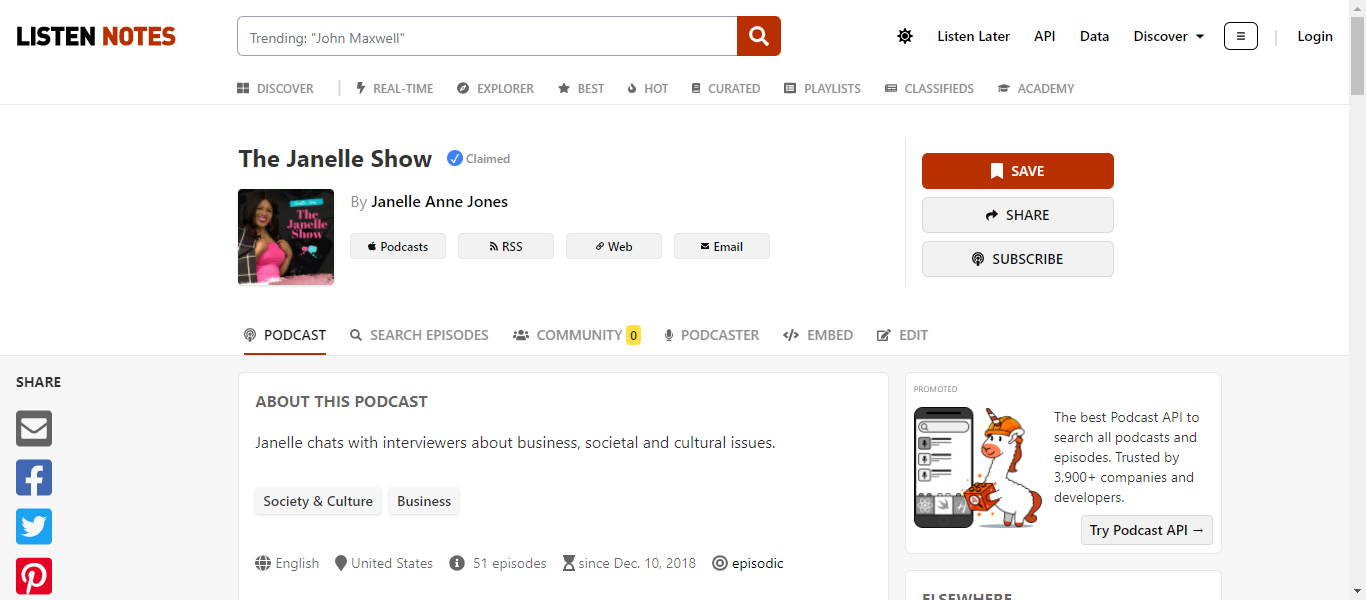Share the podcast on Twitter
Image resolution: width=1366 pixels, height=600 pixels.
click(x=34, y=527)
